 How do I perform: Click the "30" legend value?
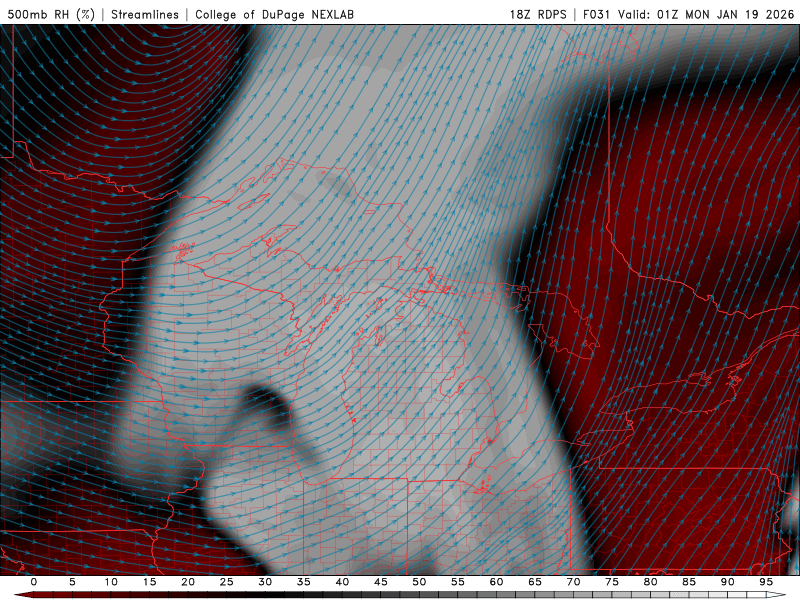[x=265, y=582]
